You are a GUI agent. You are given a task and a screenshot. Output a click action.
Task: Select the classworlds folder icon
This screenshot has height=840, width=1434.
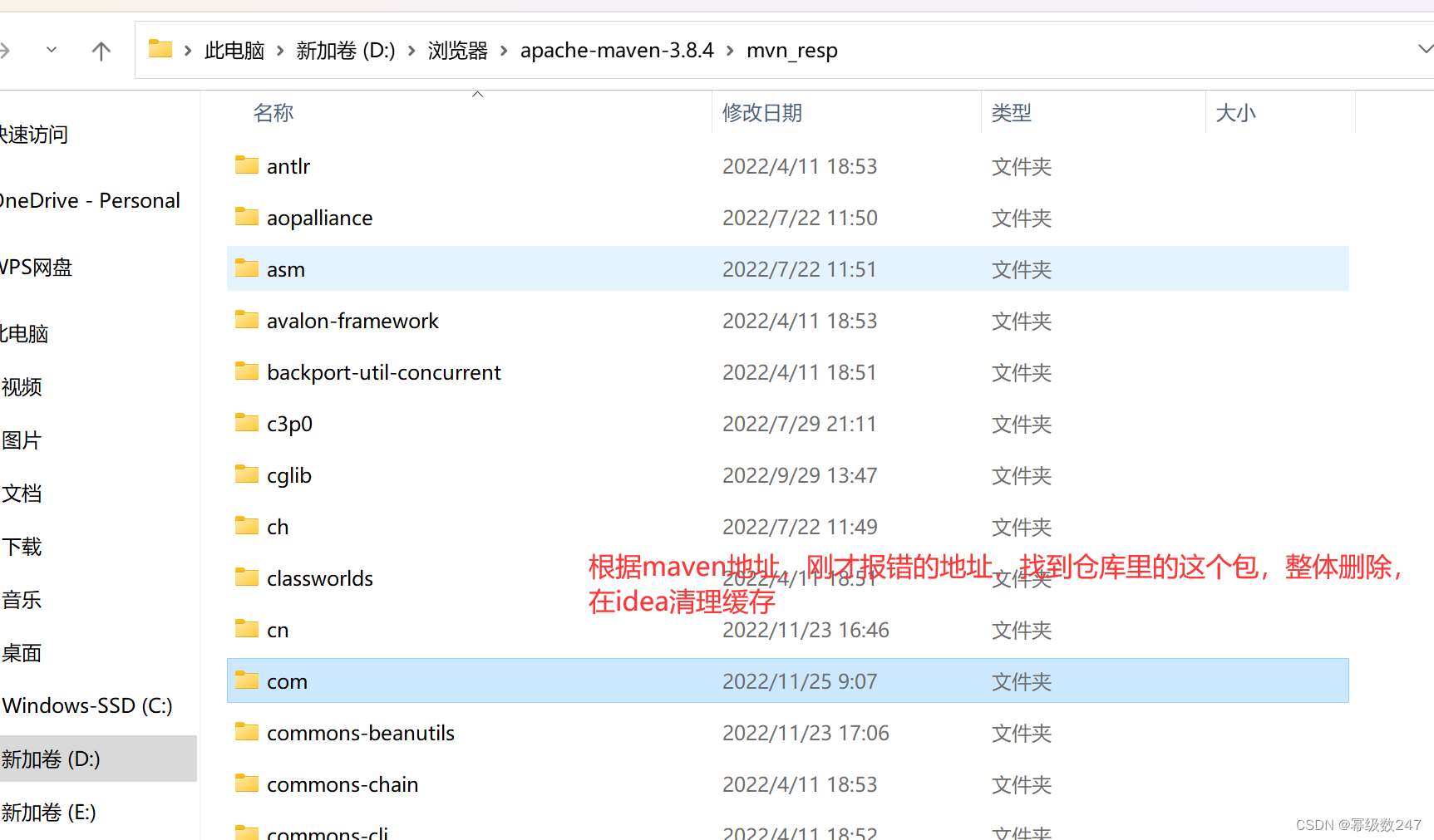(247, 577)
